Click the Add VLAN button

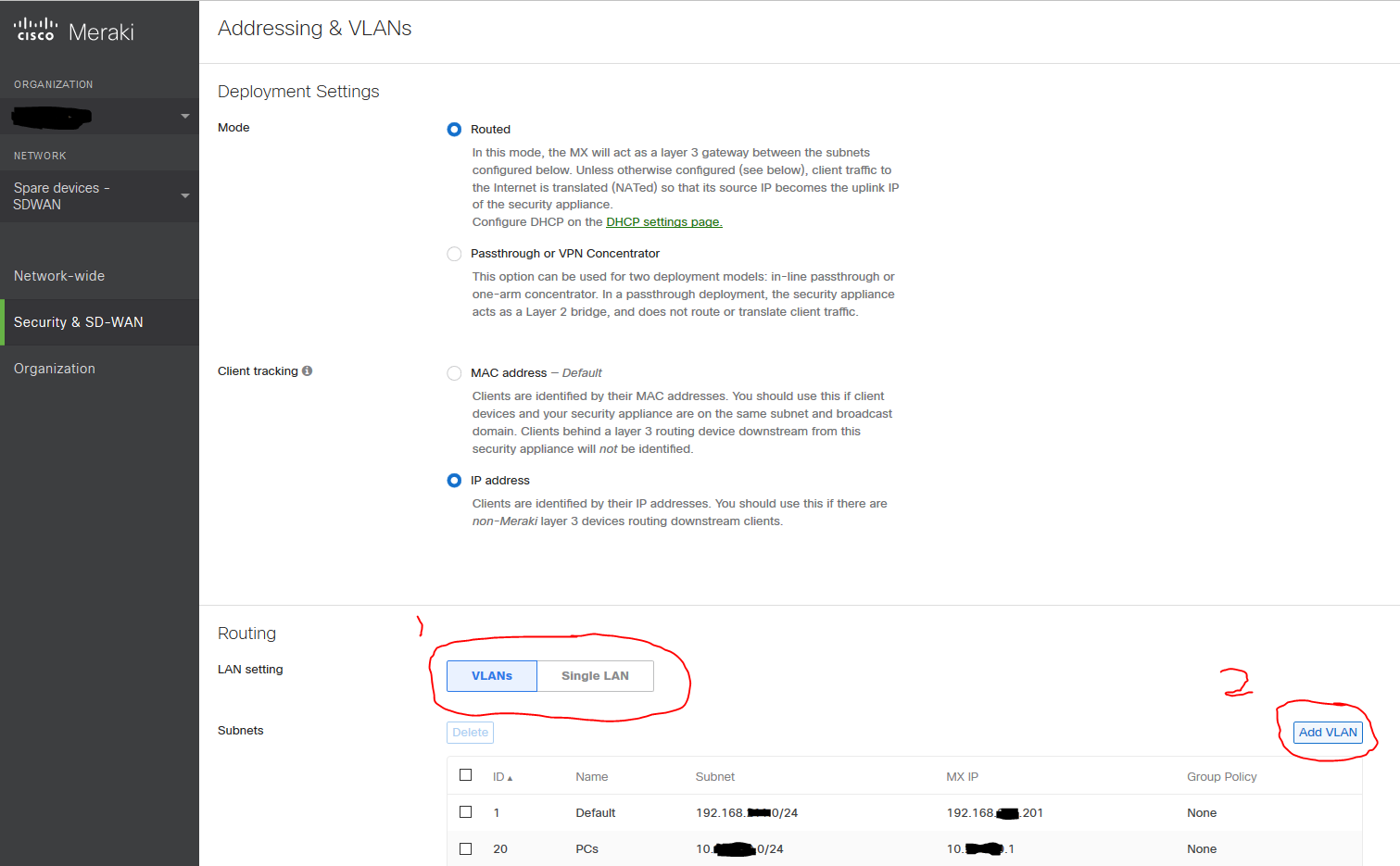click(1328, 732)
